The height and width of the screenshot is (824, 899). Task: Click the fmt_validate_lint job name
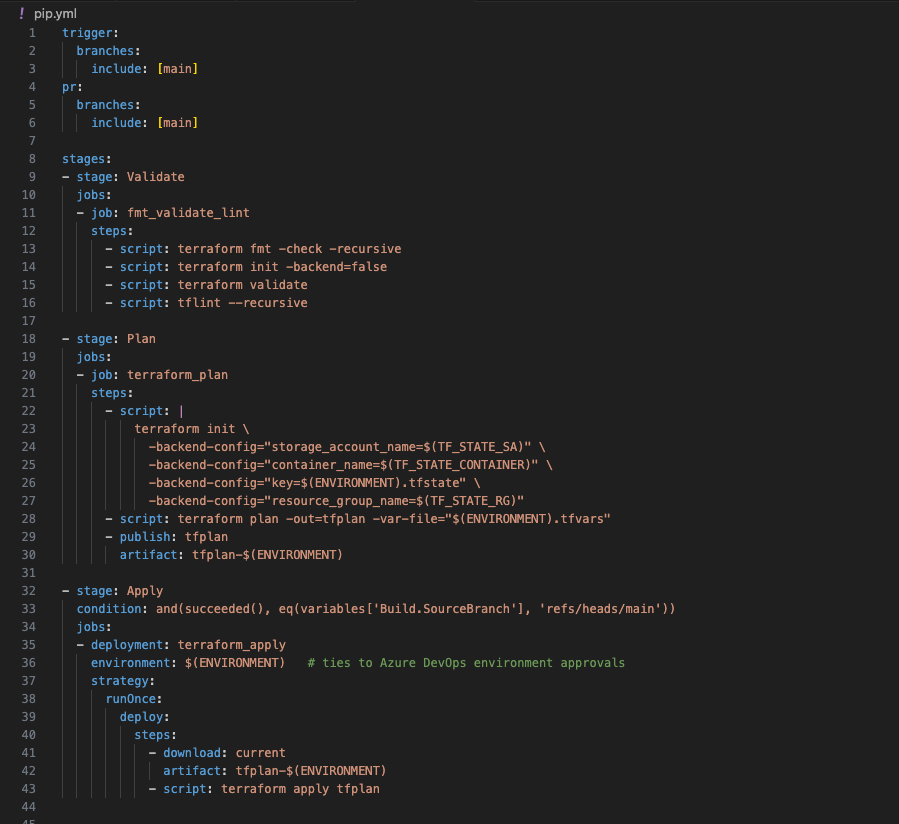[x=188, y=213]
